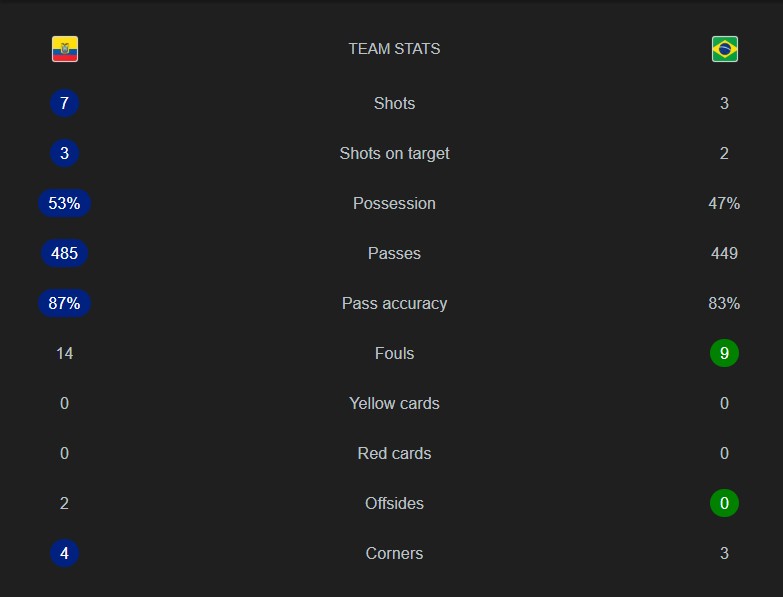The height and width of the screenshot is (597, 783).
Task: Click the 485 passes badge
Action: [64, 253]
